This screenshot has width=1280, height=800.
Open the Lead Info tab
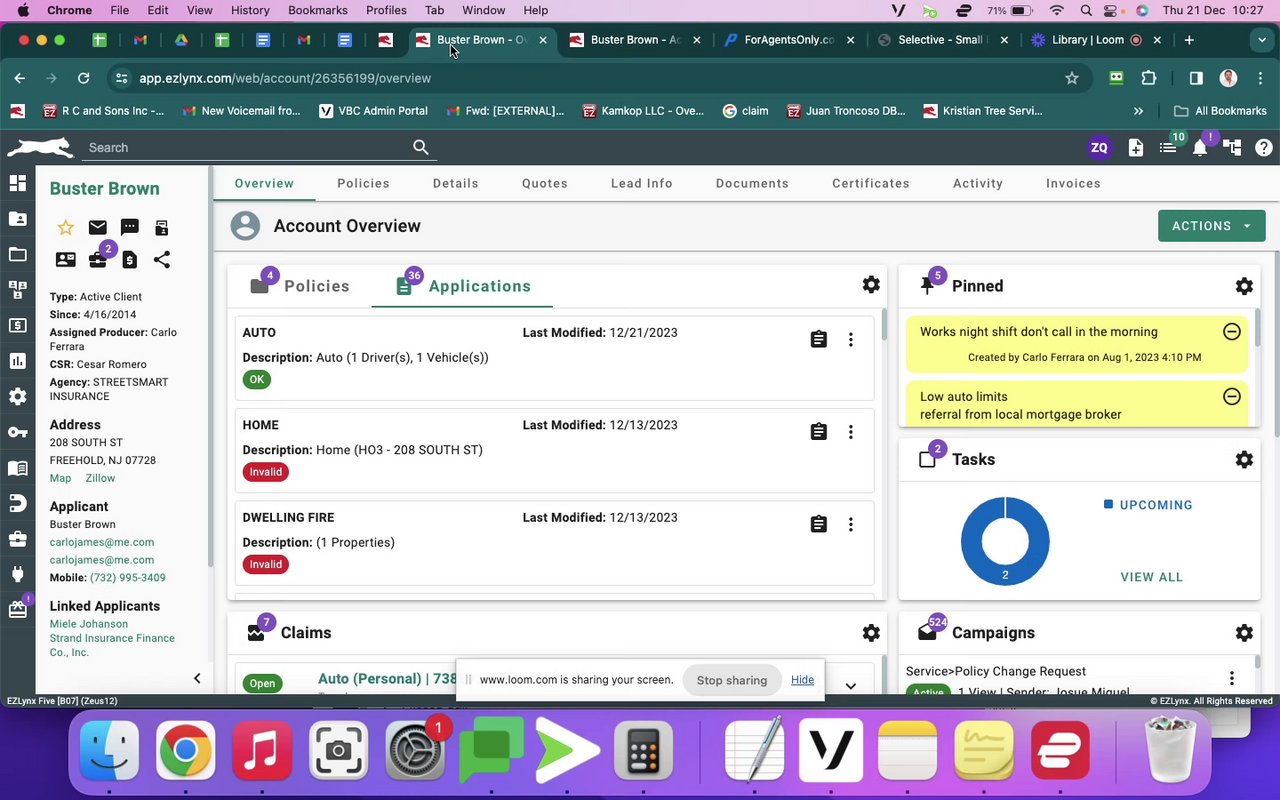coord(642,183)
